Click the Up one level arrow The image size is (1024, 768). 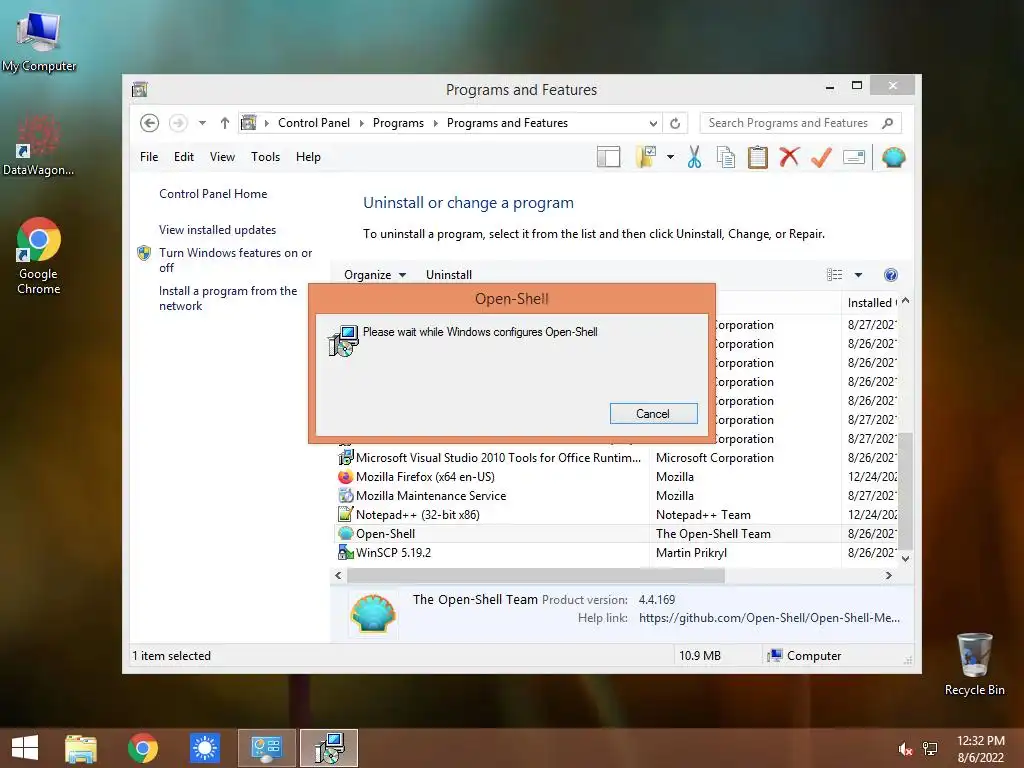pyautogui.click(x=225, y=123)
